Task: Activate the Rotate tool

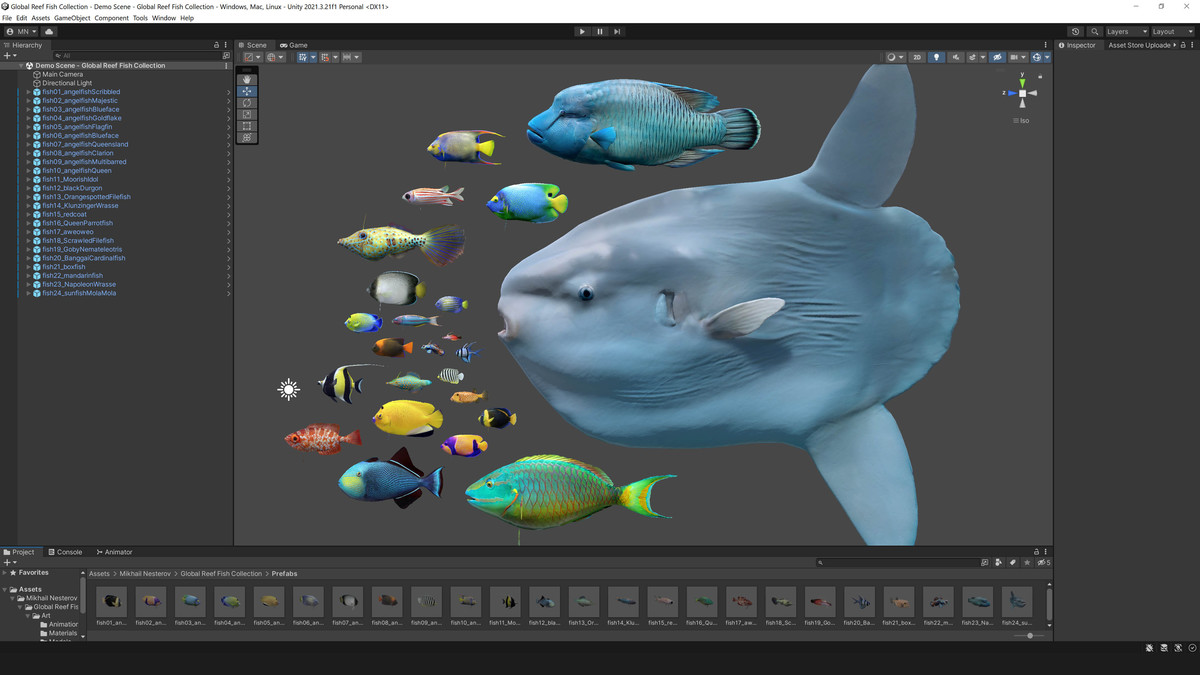Action: pyautogui.click(x=246, y=103)
